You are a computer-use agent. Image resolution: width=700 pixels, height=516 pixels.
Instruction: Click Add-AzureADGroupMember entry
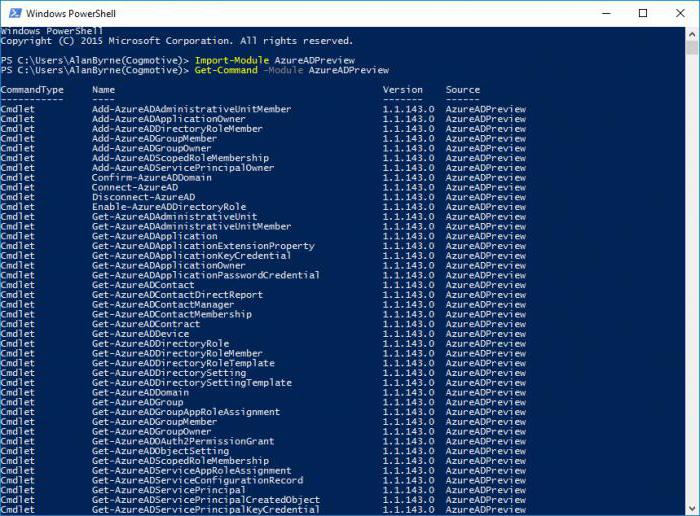point(154,138)
